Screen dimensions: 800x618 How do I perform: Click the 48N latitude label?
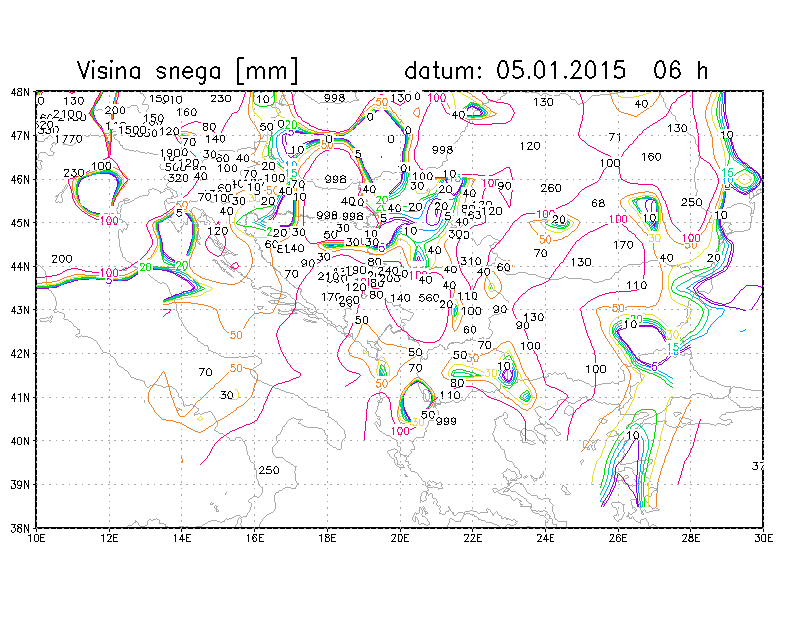[20, 92]
